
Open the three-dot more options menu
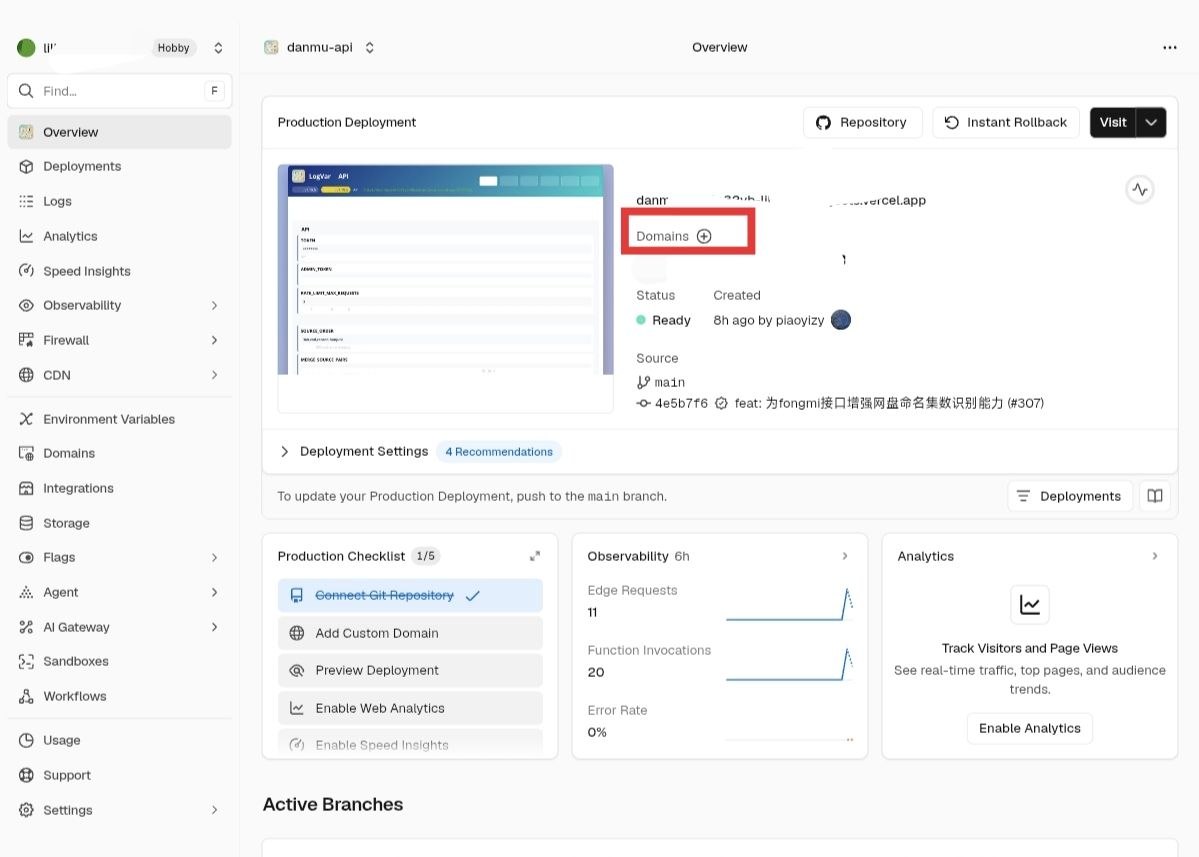1169,47
